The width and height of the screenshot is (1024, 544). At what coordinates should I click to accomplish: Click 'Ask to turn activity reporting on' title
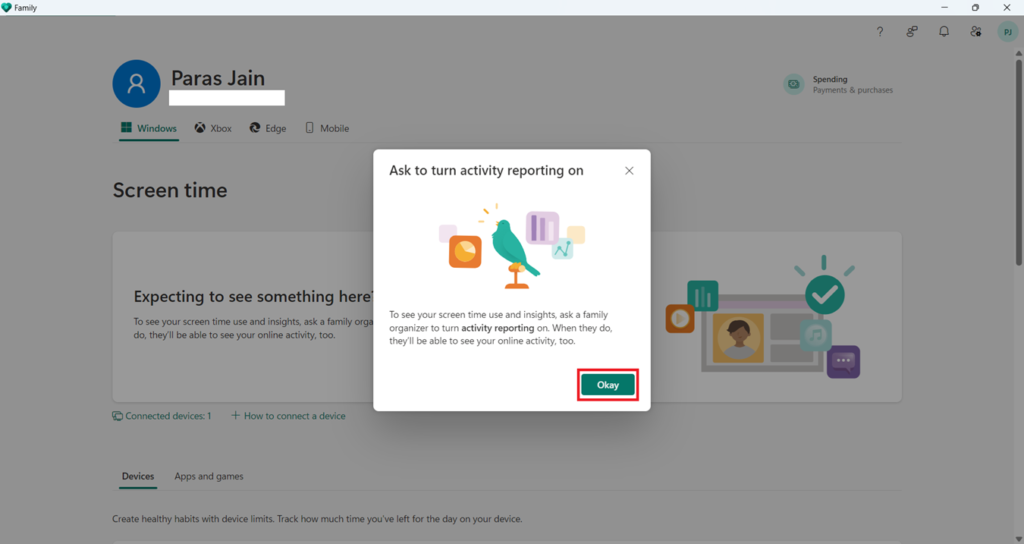pyautogui.click(x=486, y=170)
